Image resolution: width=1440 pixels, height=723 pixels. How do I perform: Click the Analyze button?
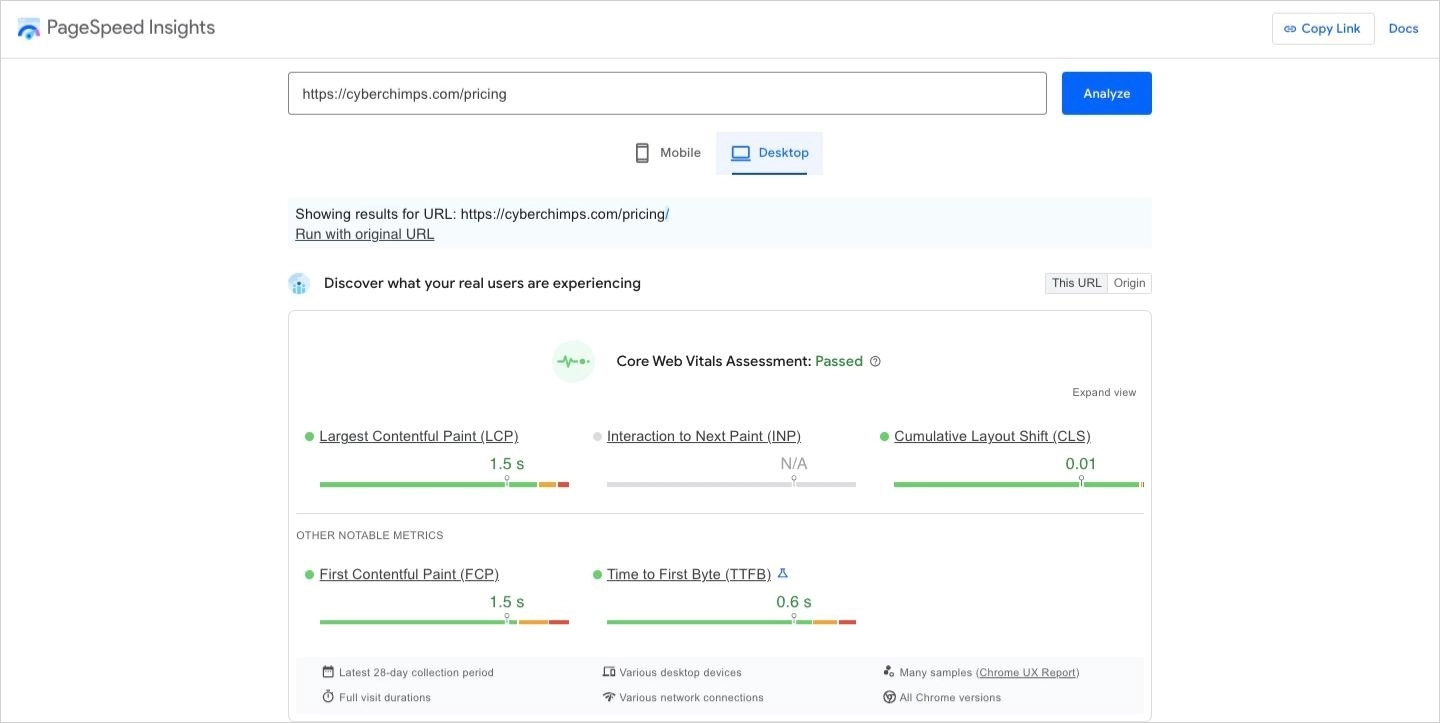(1107, 93)
